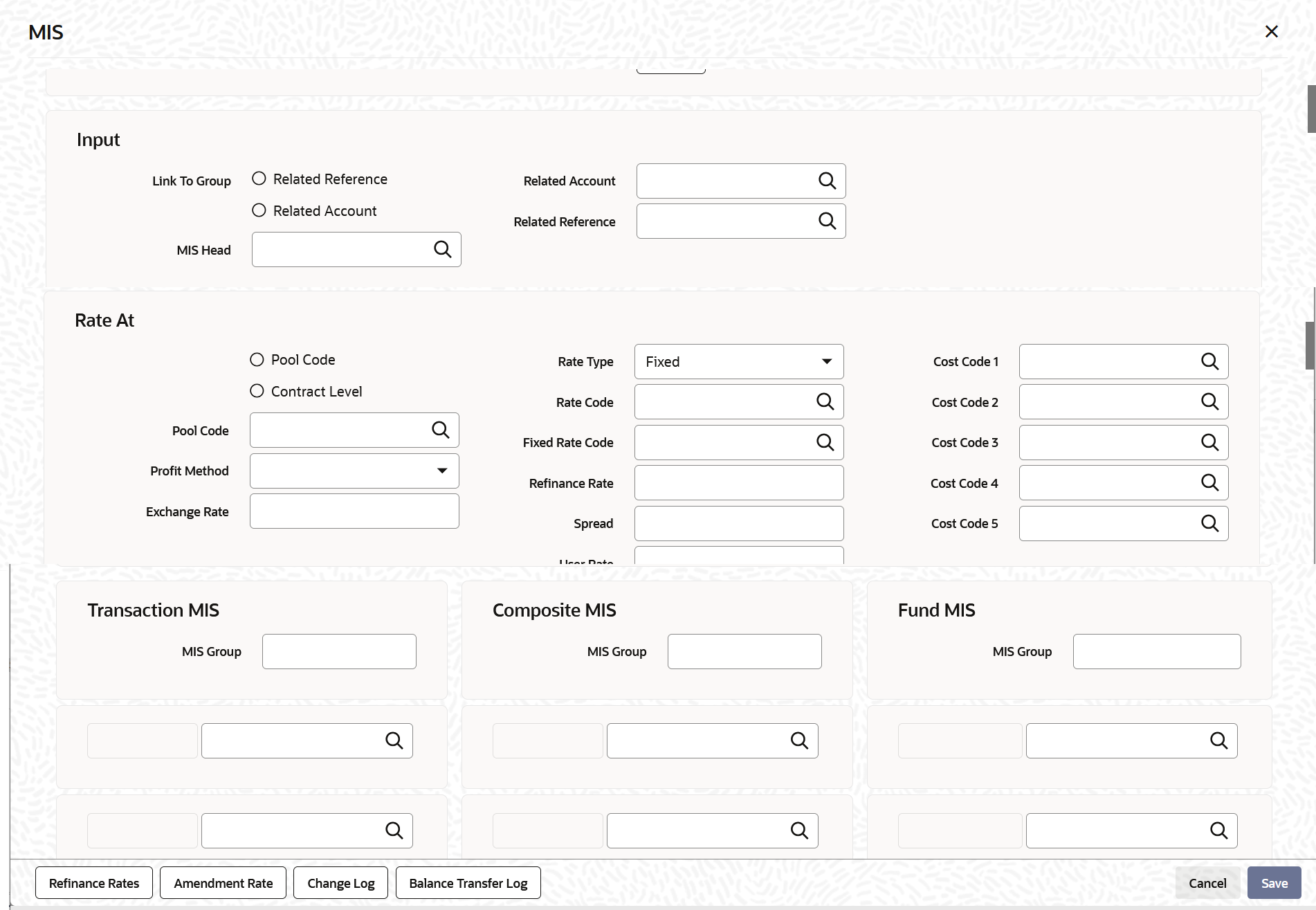Open the Change Log
This screenshot has height=910, width=1316.
coord(340,882)
